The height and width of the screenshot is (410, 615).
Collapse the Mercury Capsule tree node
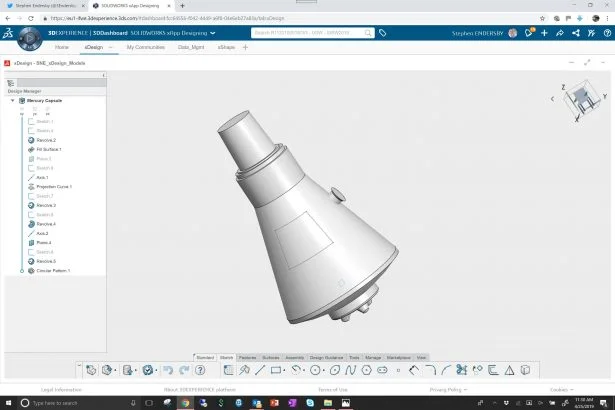click(11, 101)
